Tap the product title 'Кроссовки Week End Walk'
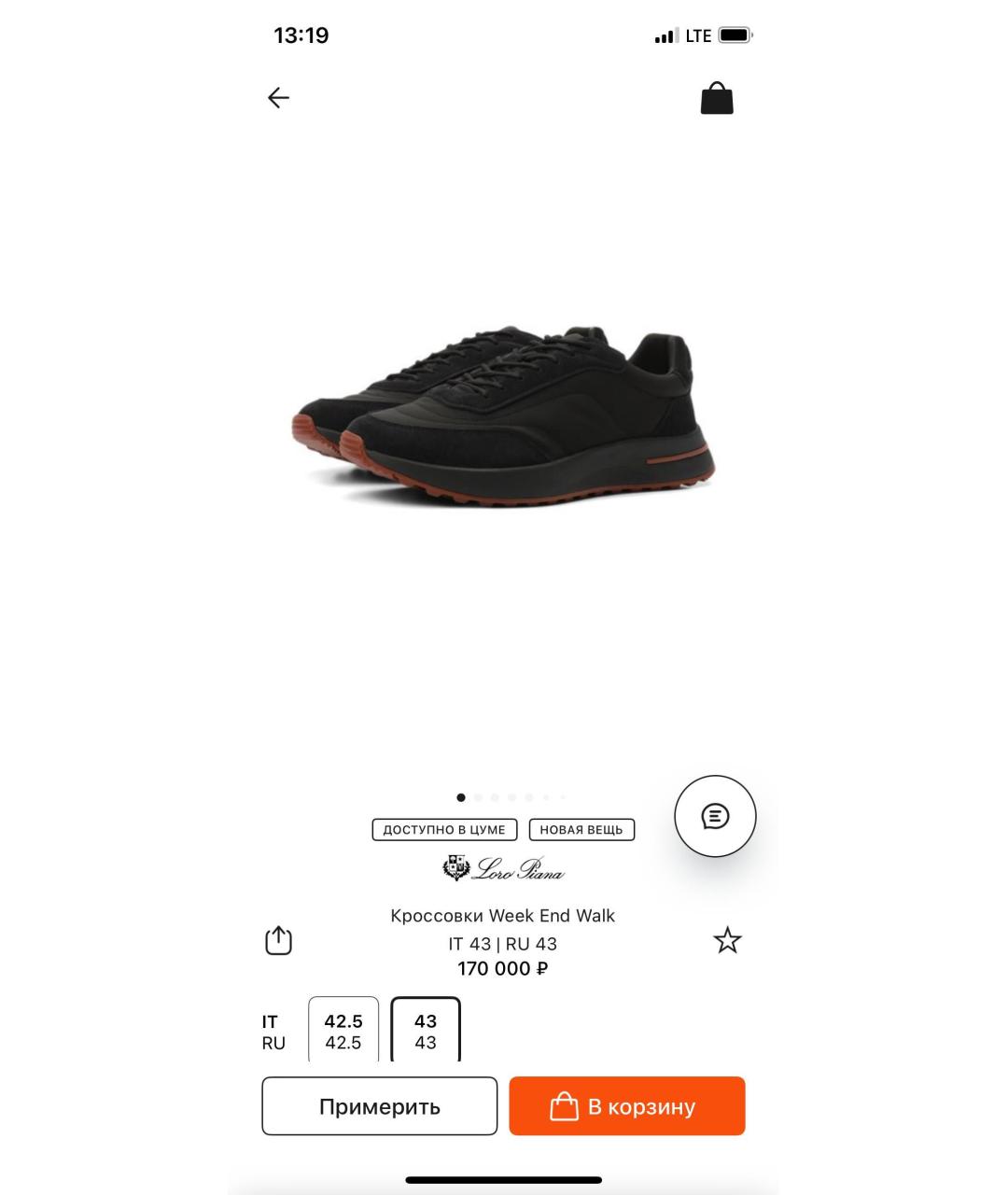This screenshot has width=1008, height=1195. point(503,916)
